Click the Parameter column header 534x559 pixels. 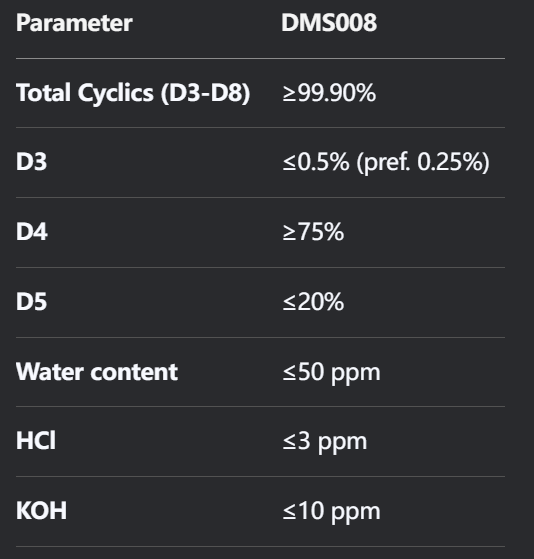pos(74,23)
